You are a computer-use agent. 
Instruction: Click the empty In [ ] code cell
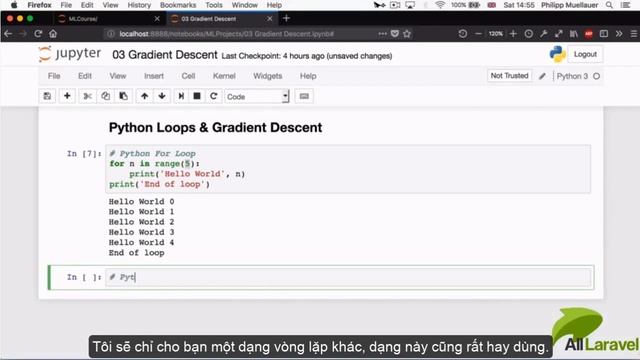coord(348,277)
